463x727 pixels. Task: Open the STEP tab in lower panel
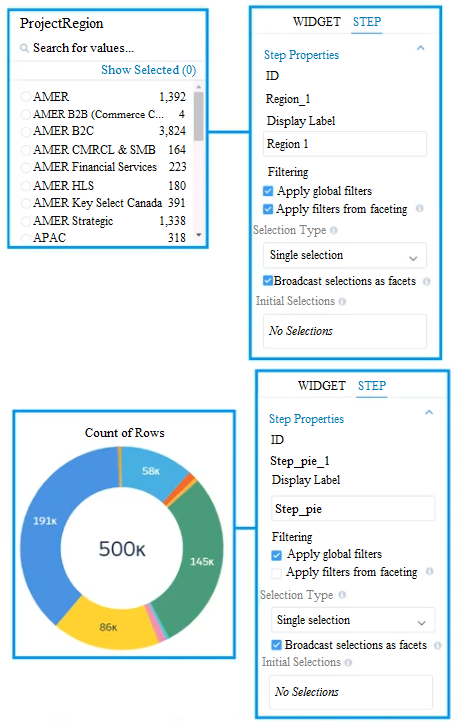(x=372, y=386)
